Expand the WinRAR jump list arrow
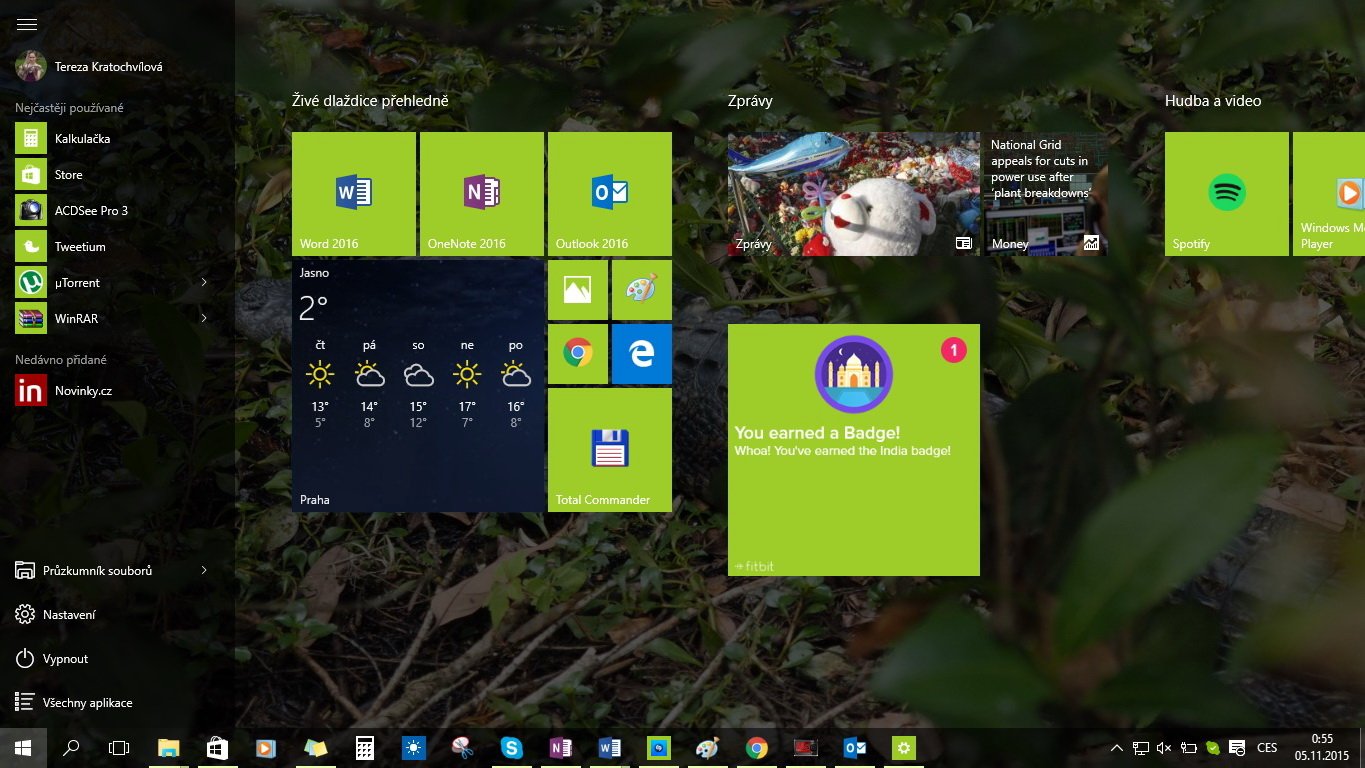This screenshot has height=768, width=1365. tap(204, 319)
